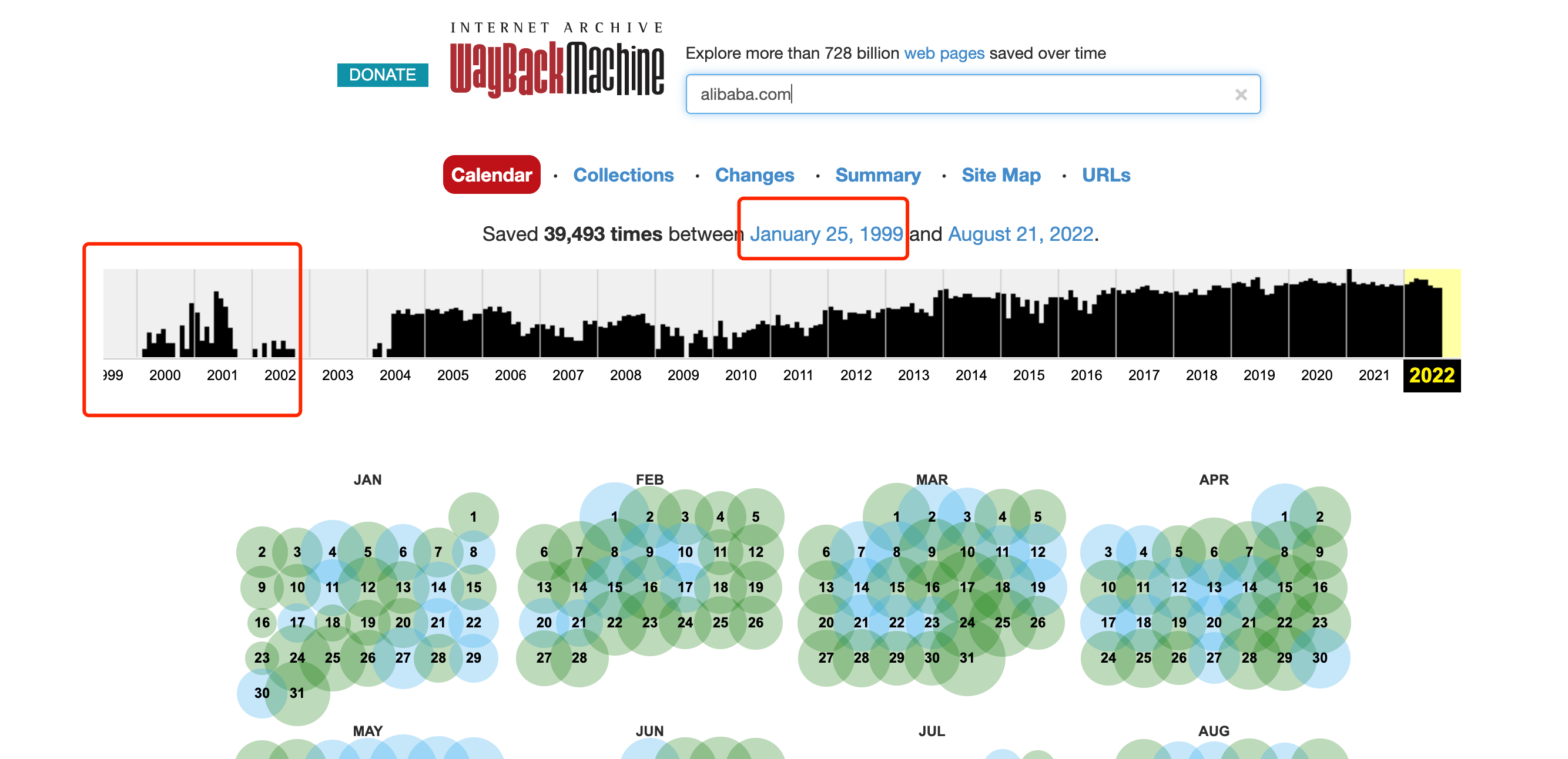The width and height of the screenshot is (1568, 759).
Task: Switch to the URLs tab
Action: (1106, 174)
